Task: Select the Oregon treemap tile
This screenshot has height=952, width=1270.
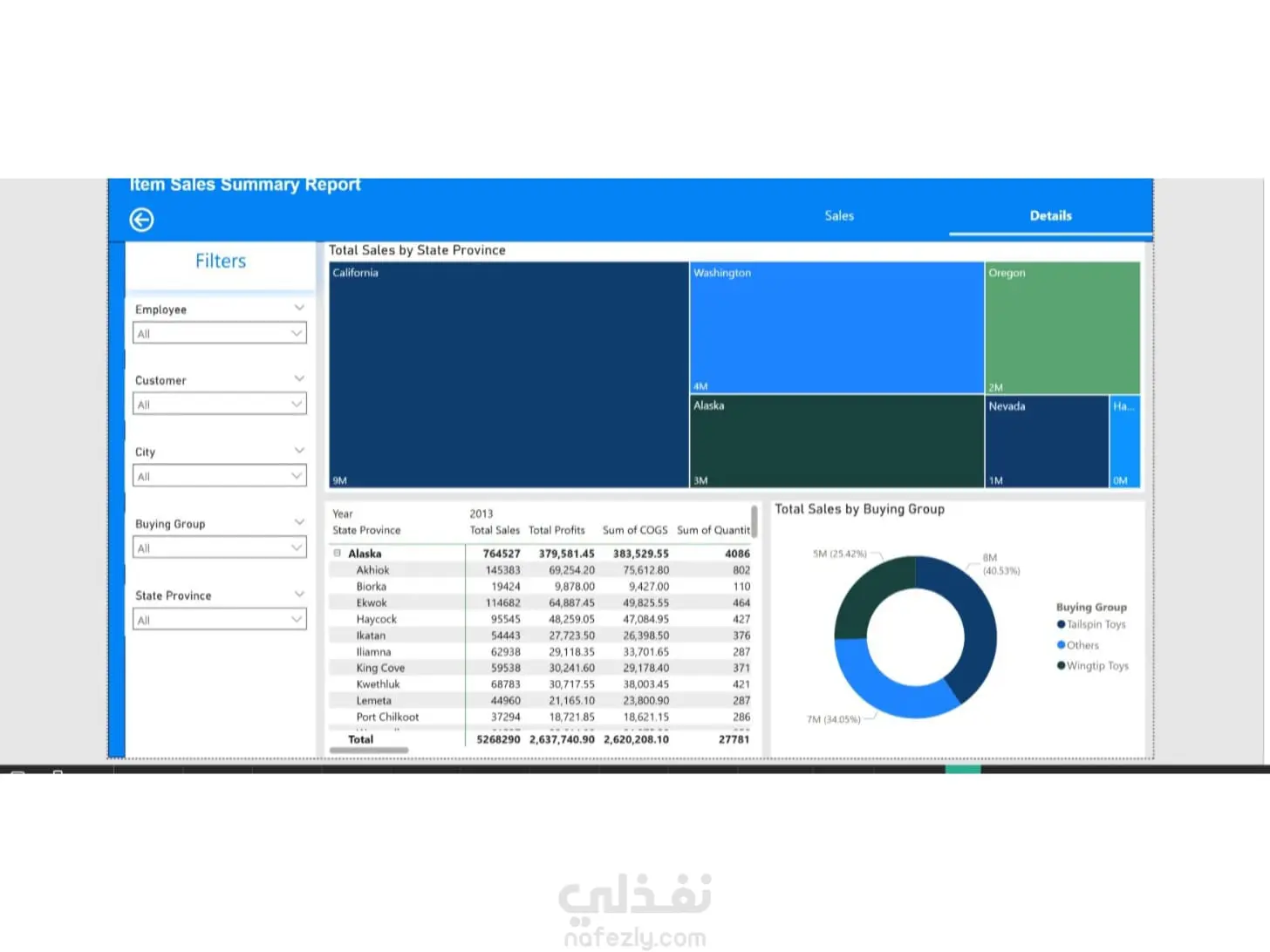Action: [1062, 328]
